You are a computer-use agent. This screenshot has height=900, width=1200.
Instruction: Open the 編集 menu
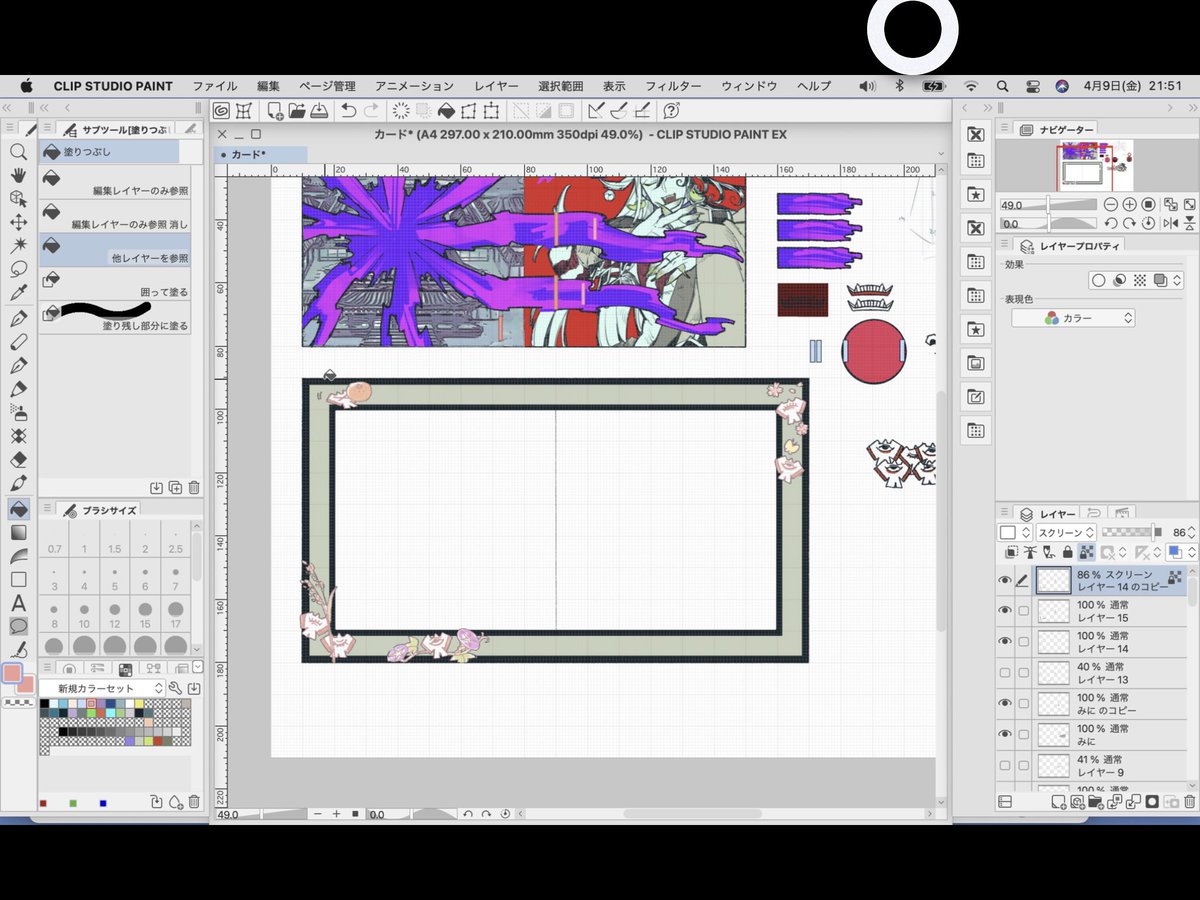268,86
